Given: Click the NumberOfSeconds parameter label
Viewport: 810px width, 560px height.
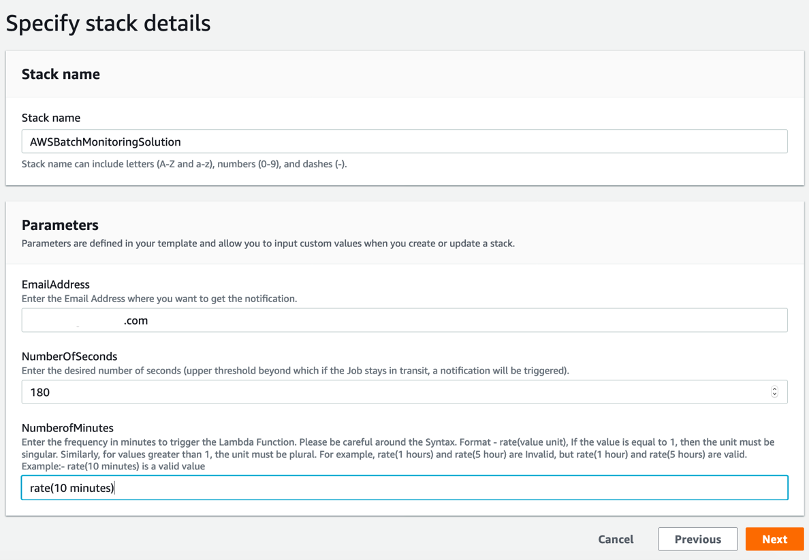Looking at the screenshot, I should pos(69,356).
